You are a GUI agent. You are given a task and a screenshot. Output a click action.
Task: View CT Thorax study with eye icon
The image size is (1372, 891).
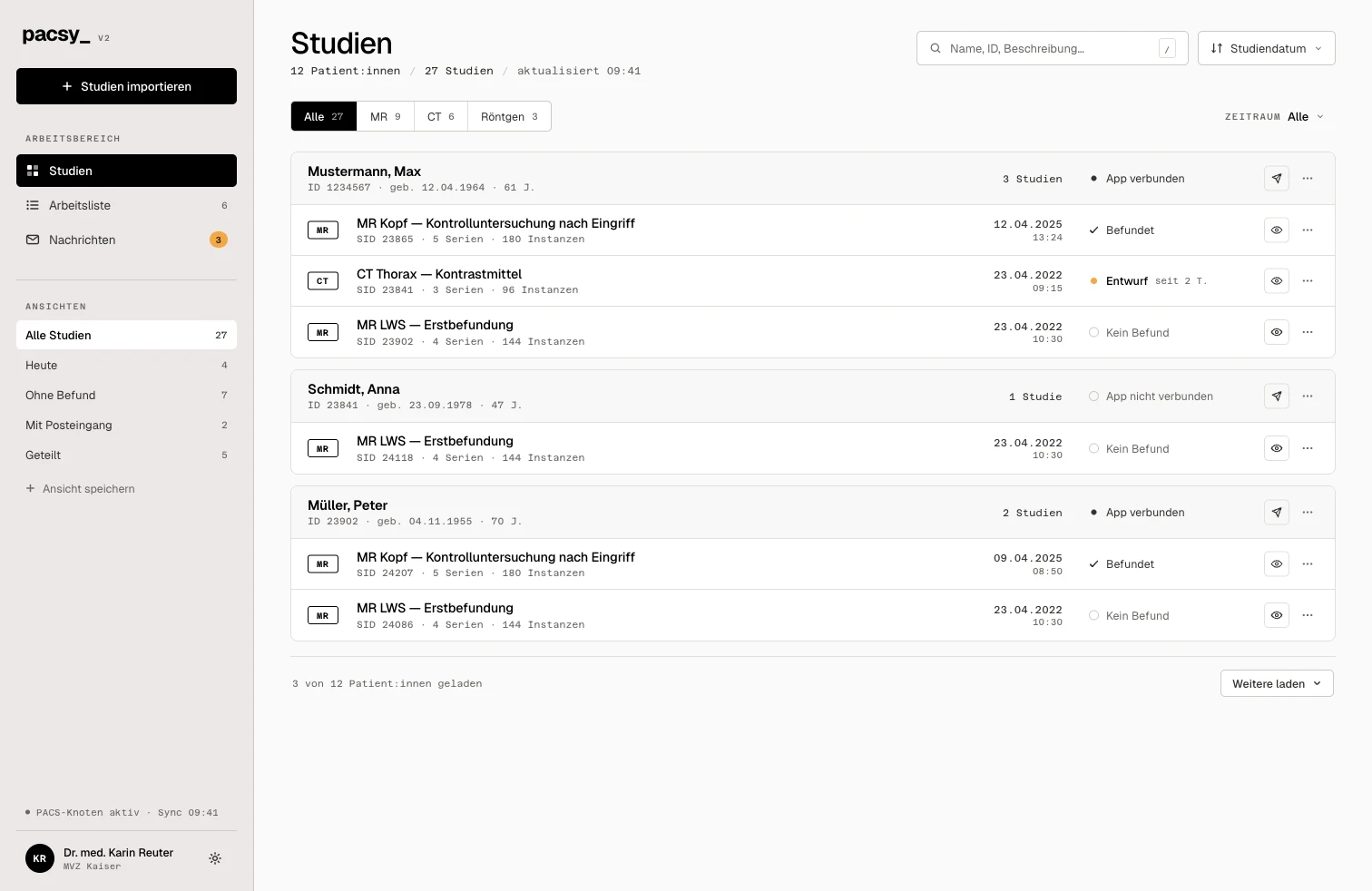point(1277,281)
